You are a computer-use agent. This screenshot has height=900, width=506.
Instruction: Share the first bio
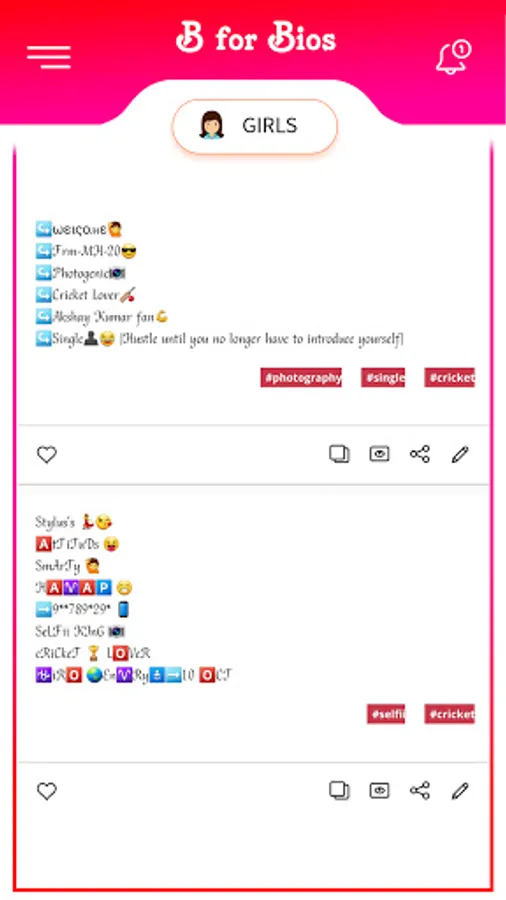(x=420, y=454)
